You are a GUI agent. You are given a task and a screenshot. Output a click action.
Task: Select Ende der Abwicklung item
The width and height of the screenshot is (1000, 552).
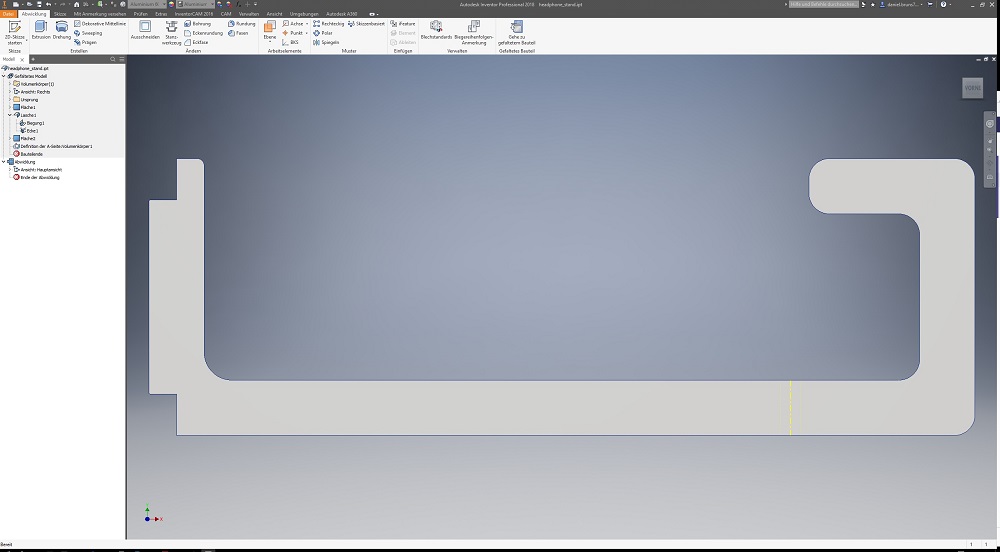(36, 177)
